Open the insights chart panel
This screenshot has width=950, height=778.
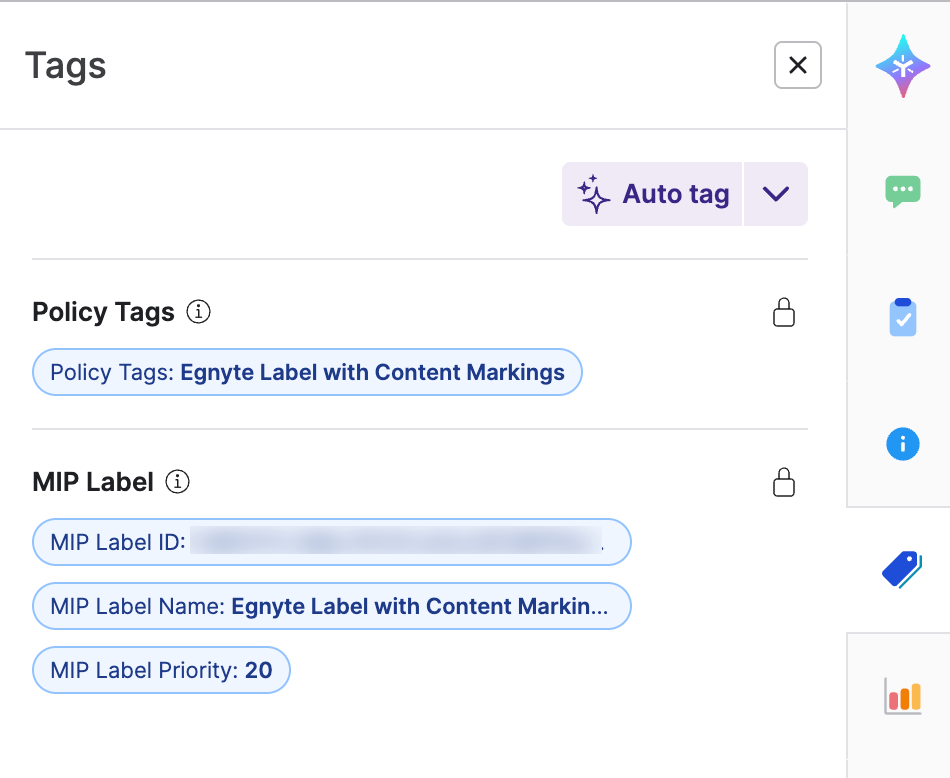tap(901, 697)
